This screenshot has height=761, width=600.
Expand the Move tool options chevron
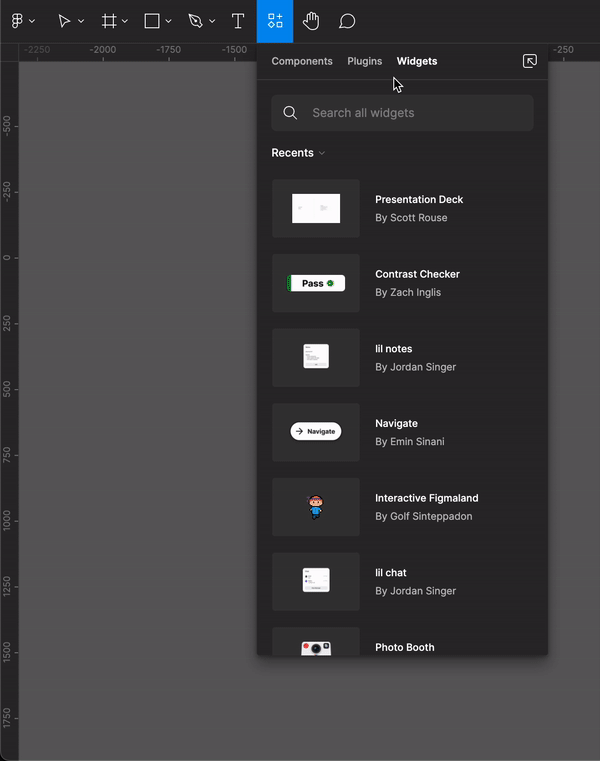click(81, 21)
